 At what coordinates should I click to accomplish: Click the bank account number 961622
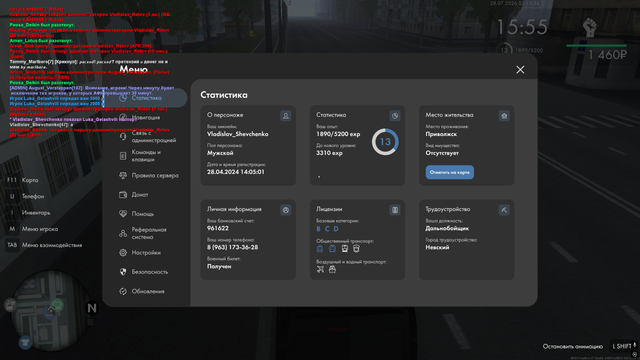(x=218, y=228)
